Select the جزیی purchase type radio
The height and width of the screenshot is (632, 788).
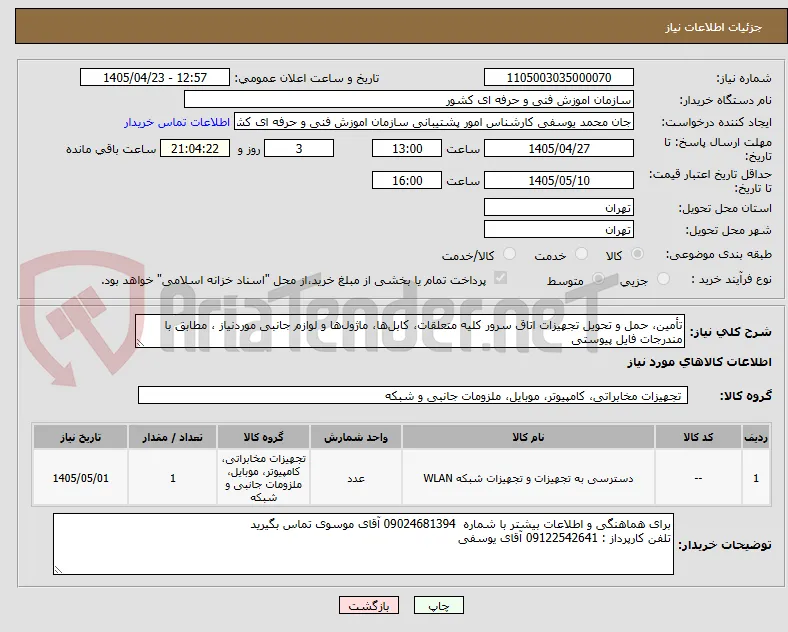[663, 278]
